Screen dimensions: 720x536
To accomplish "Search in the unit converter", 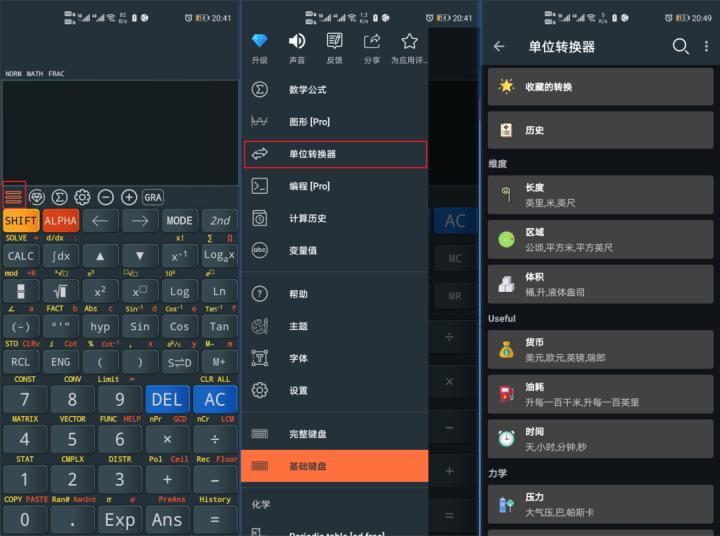I will tap(681, 46).
